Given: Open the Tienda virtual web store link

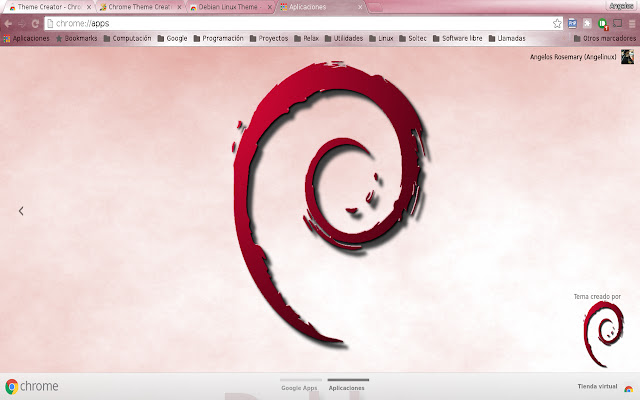Looking at the screenshot, I should click(x=597, y=386).
